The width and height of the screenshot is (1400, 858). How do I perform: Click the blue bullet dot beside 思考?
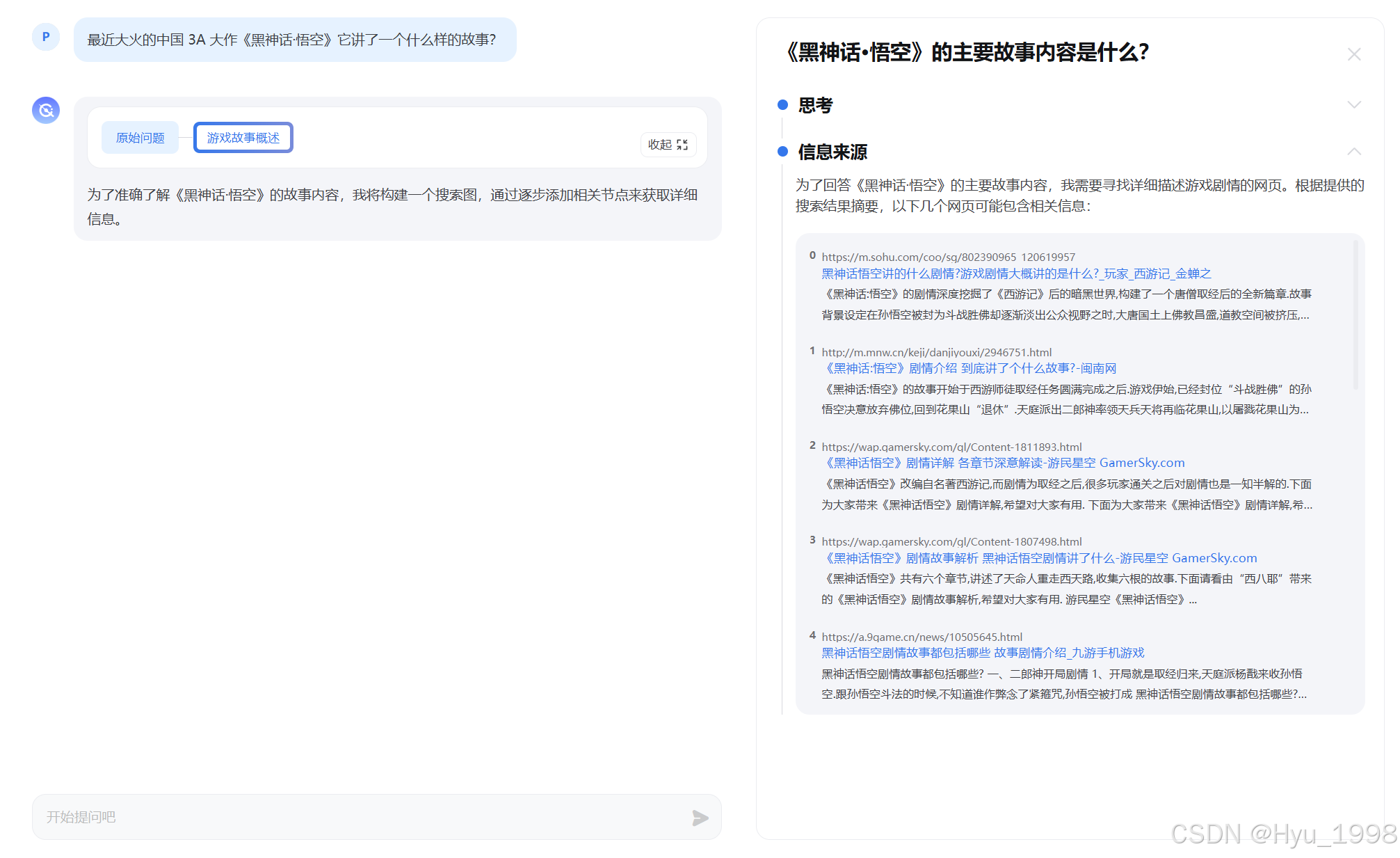[782, 105]
